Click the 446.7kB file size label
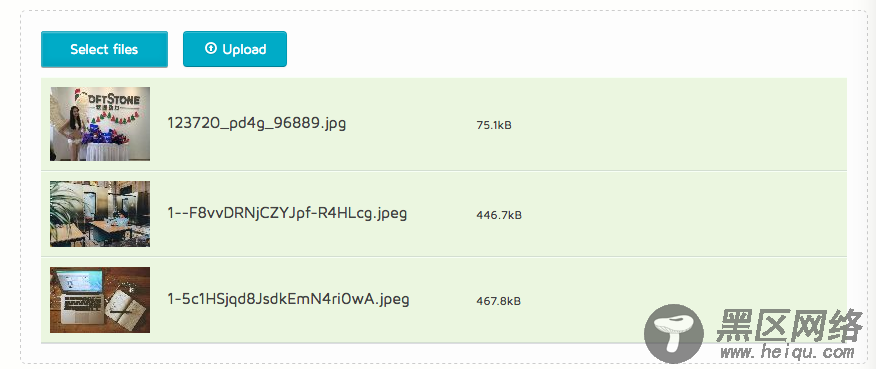 point(499,215)
